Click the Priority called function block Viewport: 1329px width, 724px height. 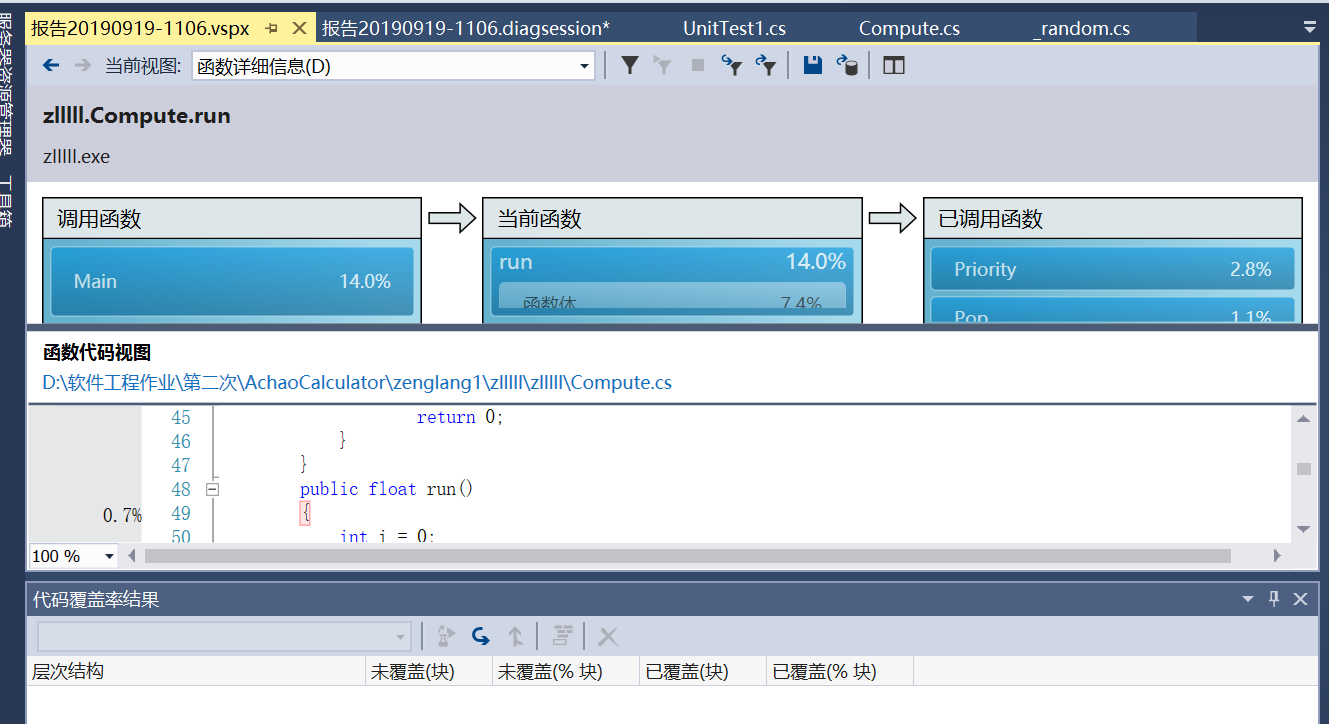click(1112, 269)
